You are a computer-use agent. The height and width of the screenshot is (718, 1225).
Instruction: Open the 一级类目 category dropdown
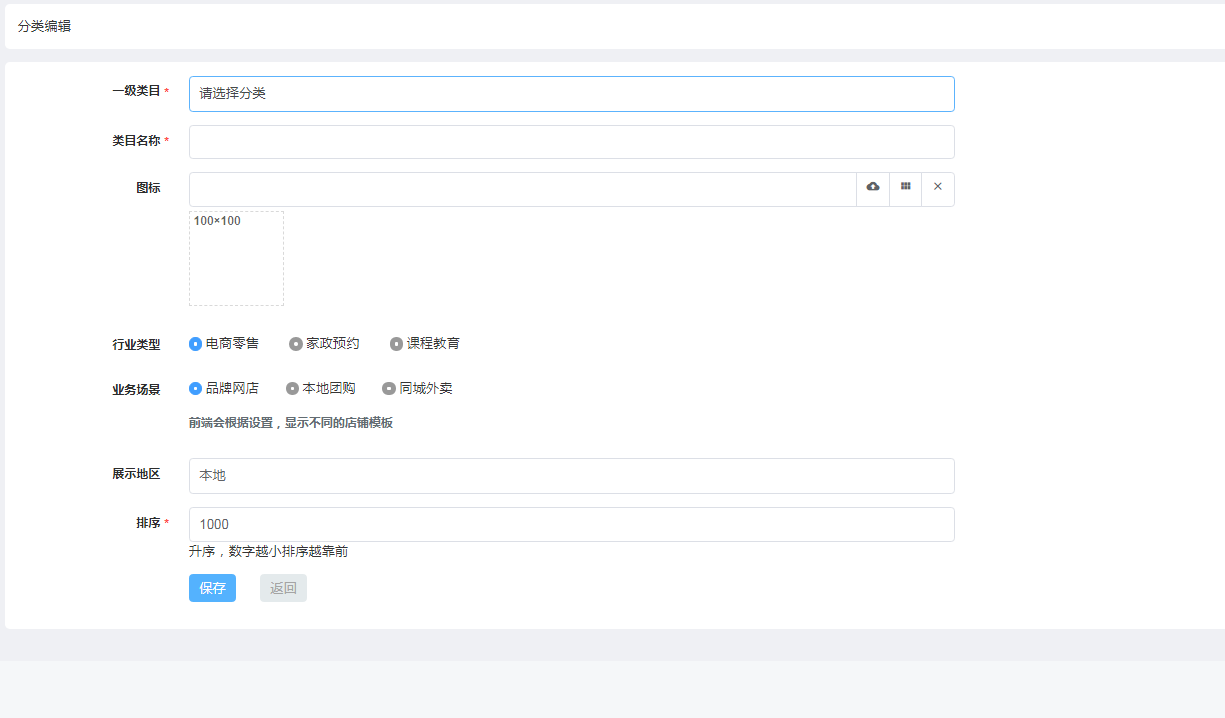click(572, 94)
